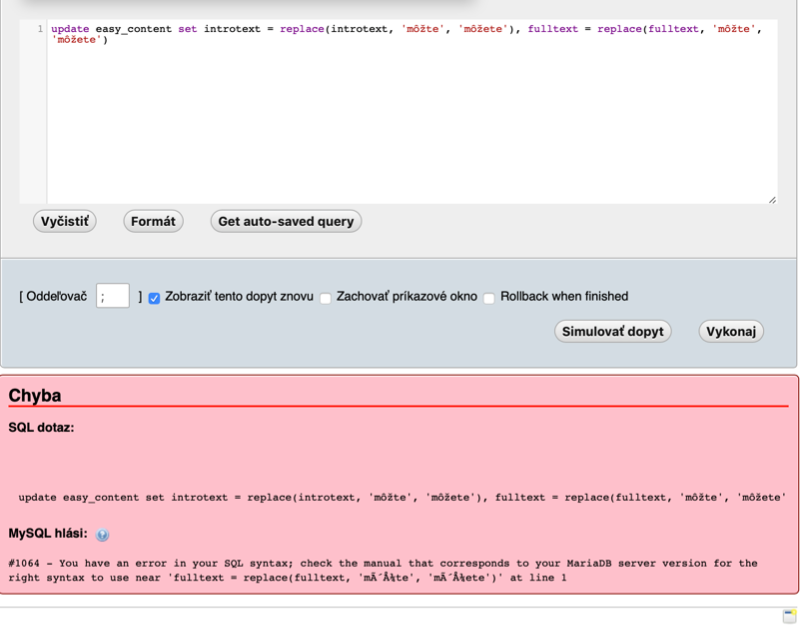
Task: Click the echoed SQL query in error box
Action: (x=400, y=497)
